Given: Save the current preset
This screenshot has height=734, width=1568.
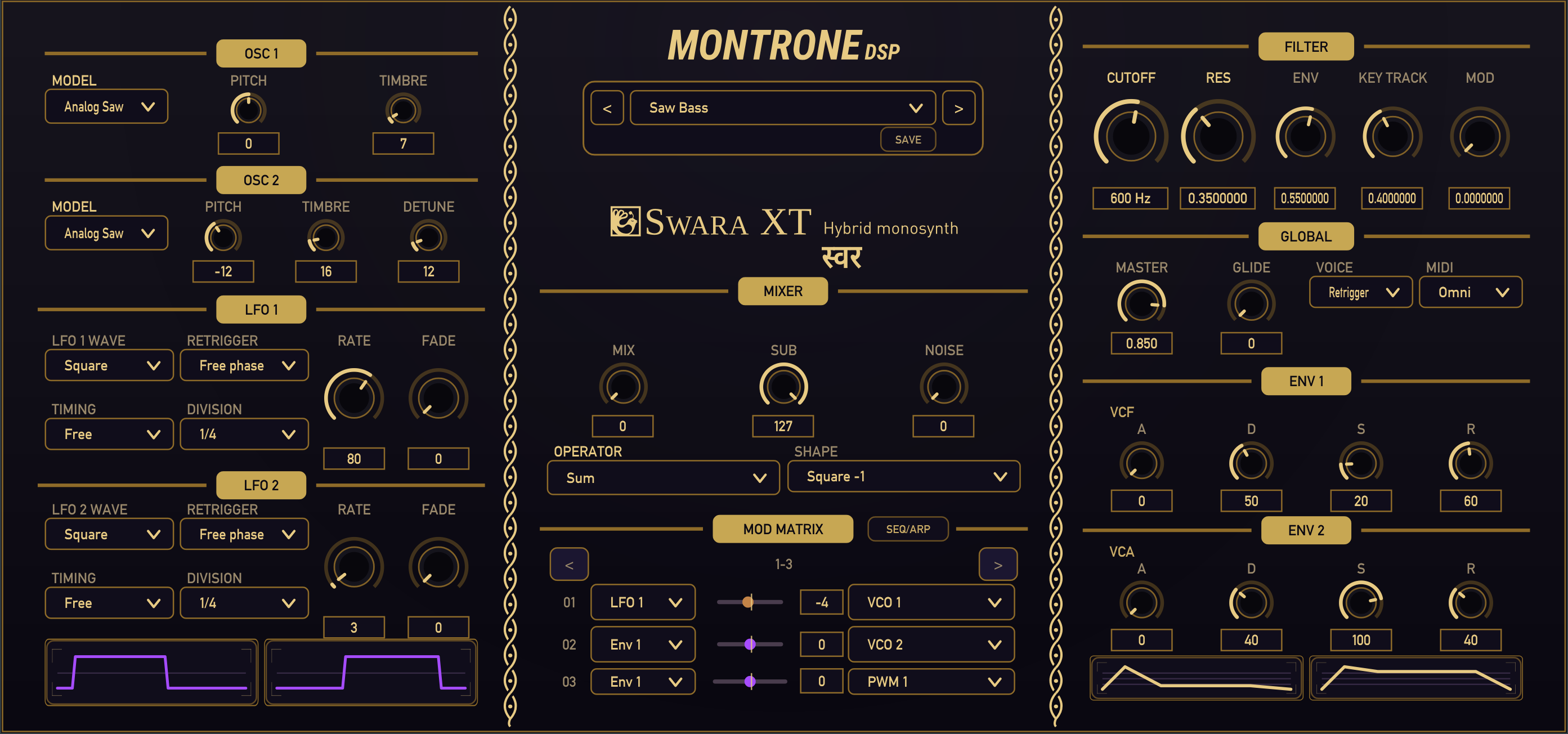Looking at the screenshot, I should 908,140.
